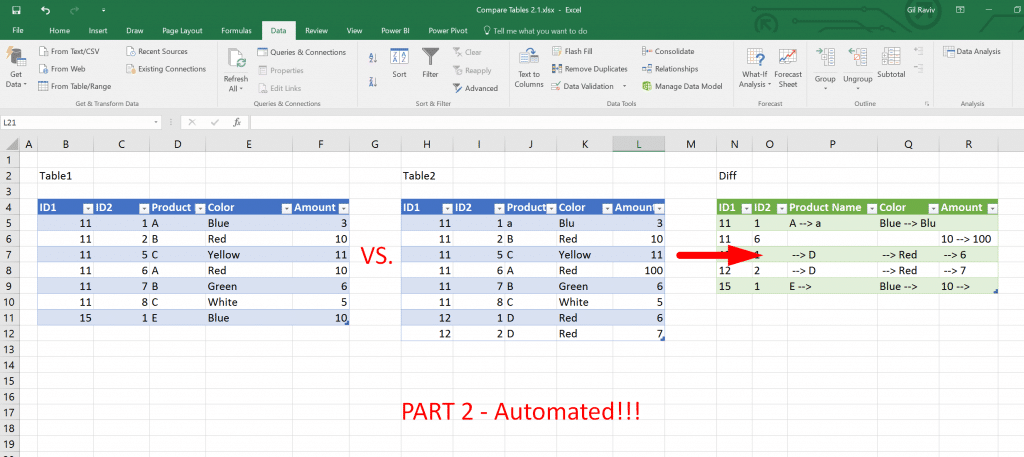Viewport: 1024px width, 457px height.
Task: Open the Get Data menu
Action: [16, 69]
